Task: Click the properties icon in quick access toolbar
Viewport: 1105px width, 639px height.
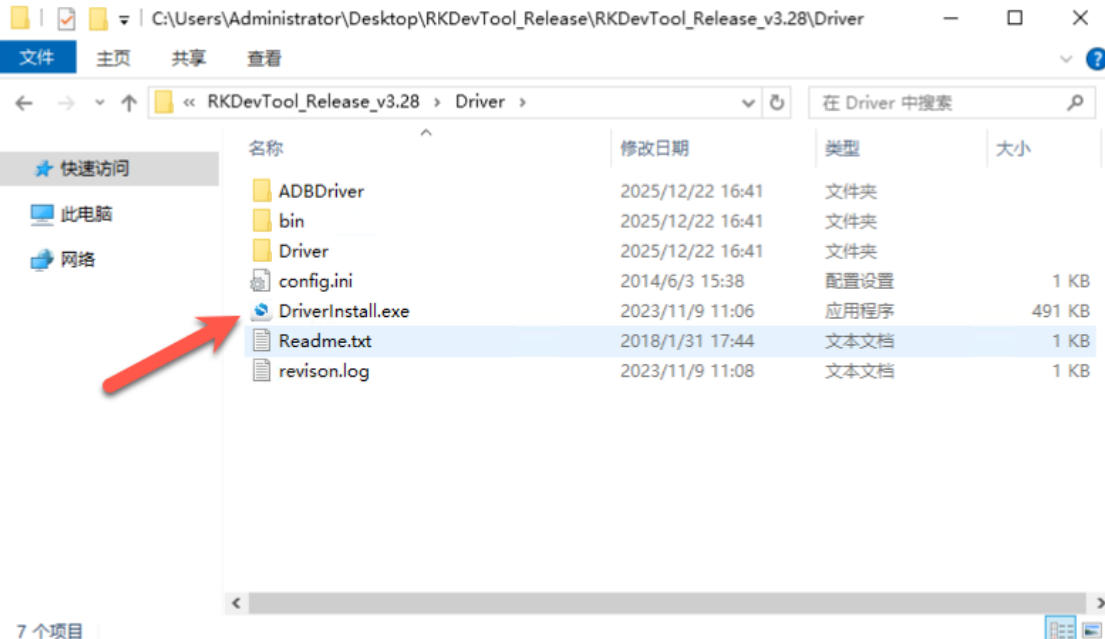Action: point(66,18)
